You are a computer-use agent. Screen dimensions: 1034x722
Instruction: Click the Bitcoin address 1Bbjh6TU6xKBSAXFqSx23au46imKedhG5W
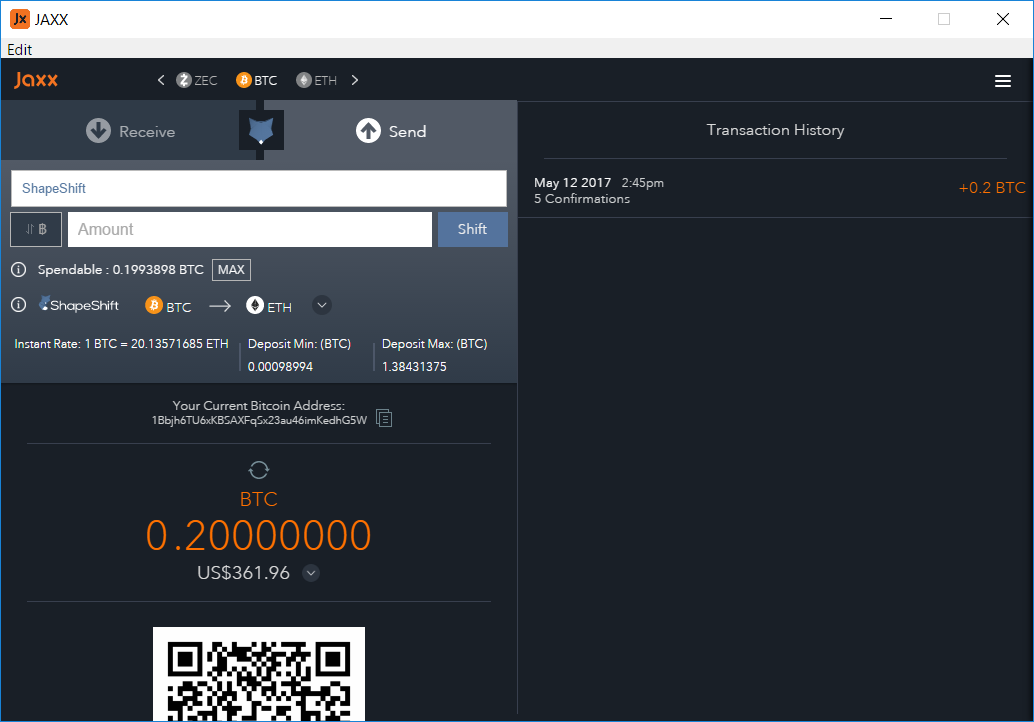(x=259, y=420)
